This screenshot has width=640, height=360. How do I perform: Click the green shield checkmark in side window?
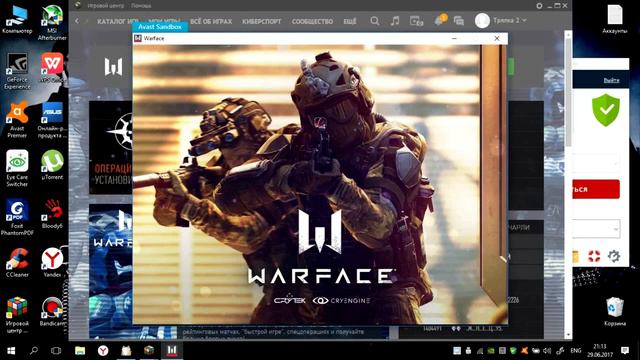(x=606, y=110)
